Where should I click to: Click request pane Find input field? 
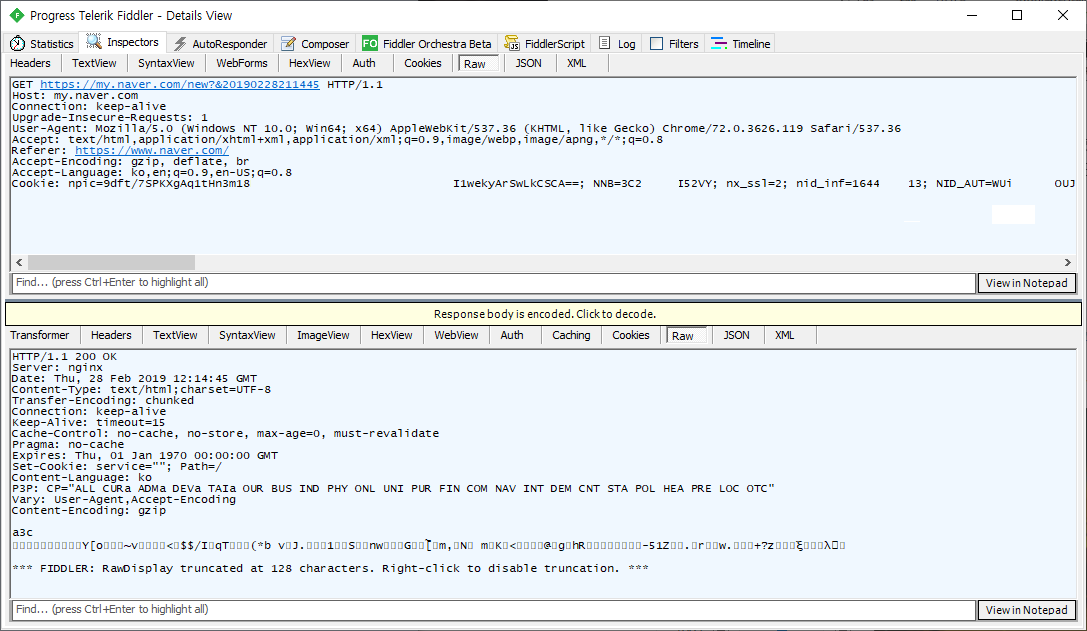point(494,283)
